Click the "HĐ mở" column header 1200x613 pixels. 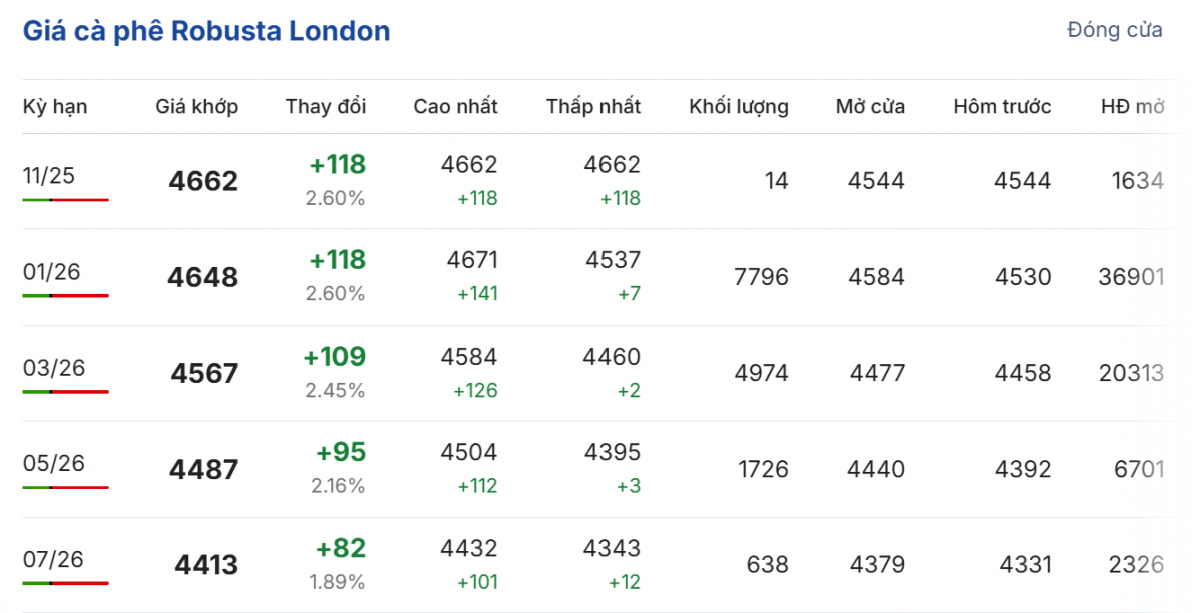pyautogui.click(x=1132, y=106)
